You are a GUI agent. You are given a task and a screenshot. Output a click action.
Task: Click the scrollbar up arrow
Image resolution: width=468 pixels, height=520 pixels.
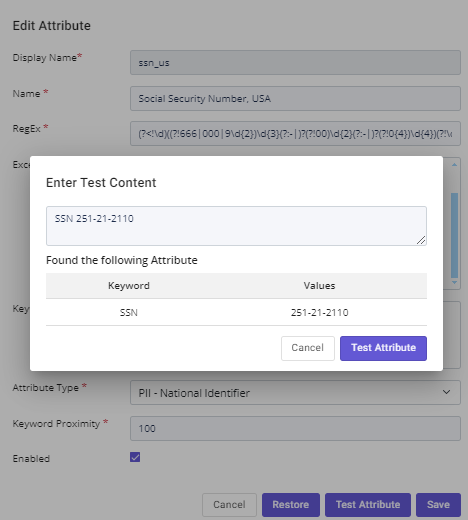[454, 165]
